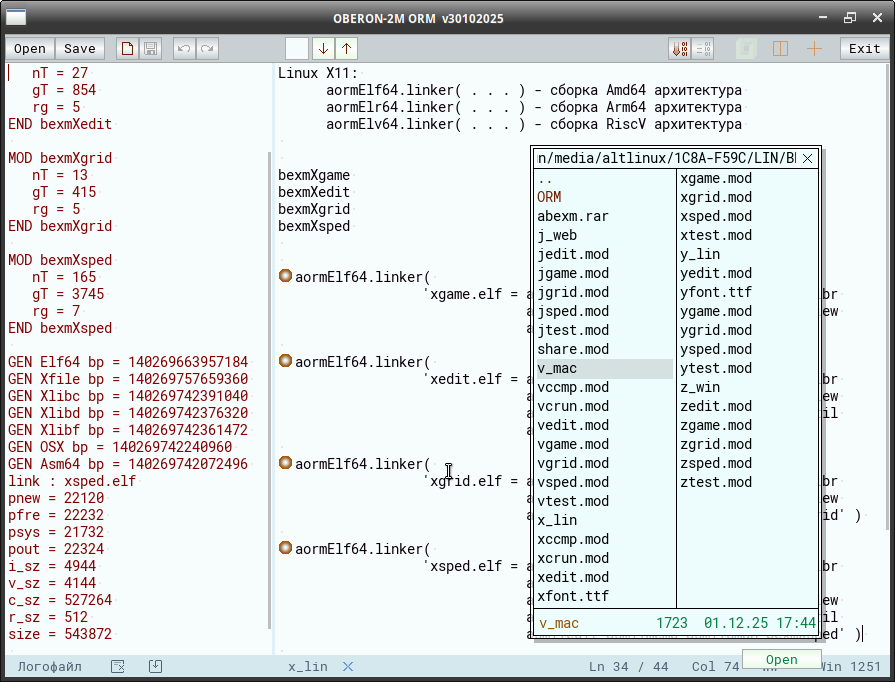Click the binary sort icon with red arrow
Viewport: 895px width, 682px height.
tap(679, 49)
